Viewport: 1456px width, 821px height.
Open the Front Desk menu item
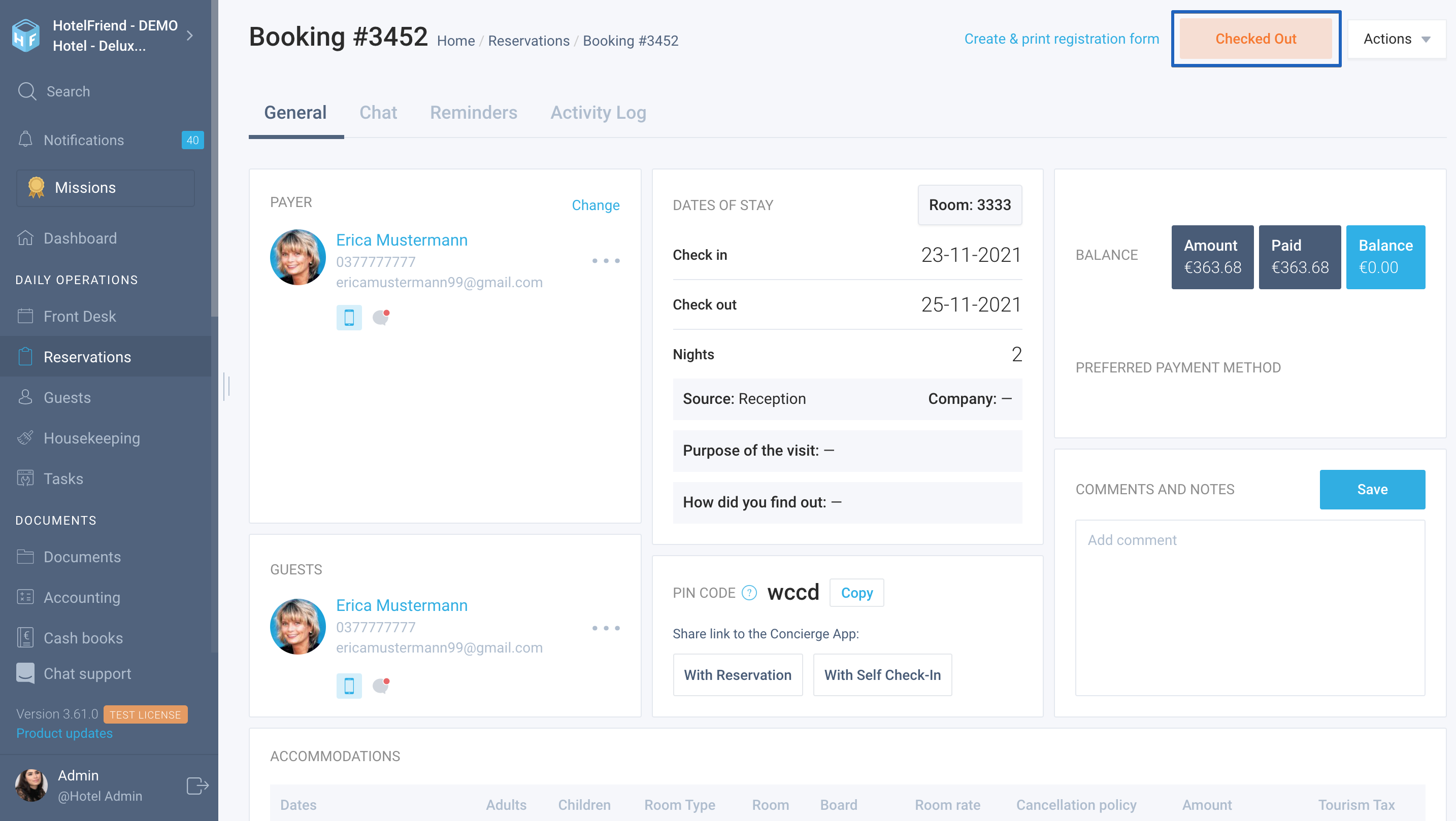pyautogui.click(x=106, y=316)
